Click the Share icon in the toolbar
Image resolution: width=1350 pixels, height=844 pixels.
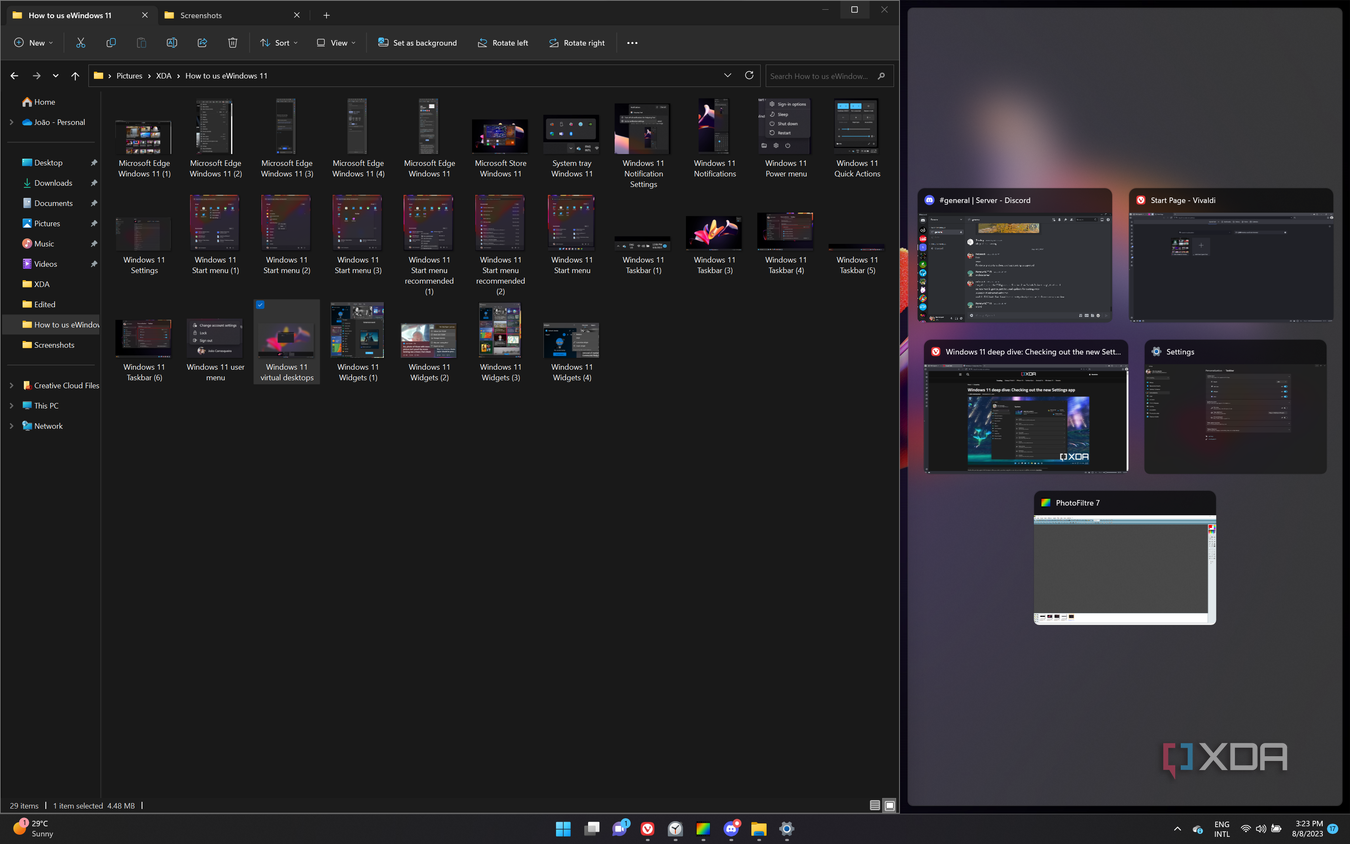pyautogui.click(x=202, y=43)
